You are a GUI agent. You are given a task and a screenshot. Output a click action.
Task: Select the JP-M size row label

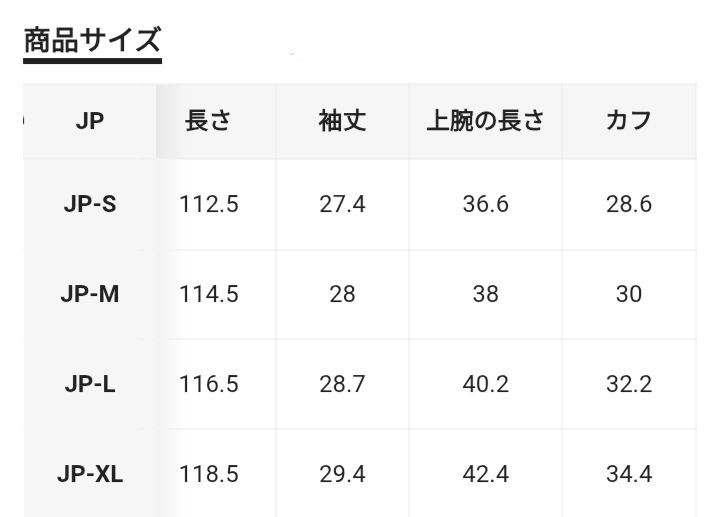pos(90,294)
